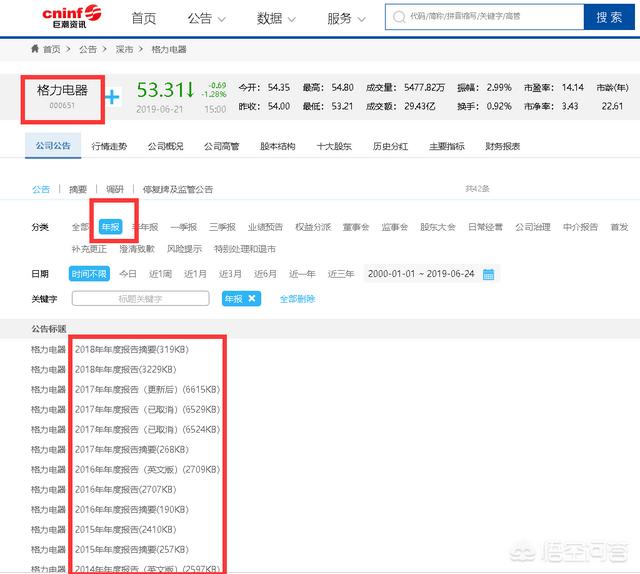The image size is (640, 574).
Task: Select 近3月 date option
Action: click(230, 274)
